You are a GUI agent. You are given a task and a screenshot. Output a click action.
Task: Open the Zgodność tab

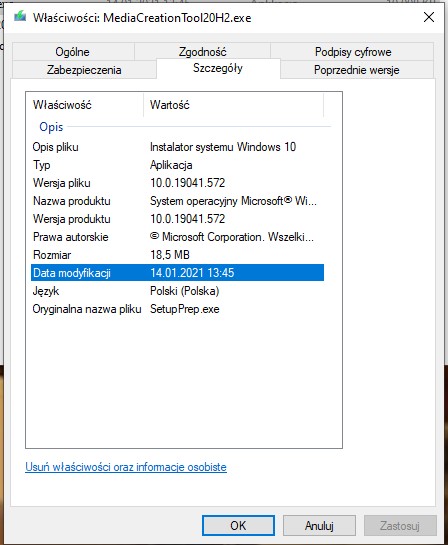202,52
